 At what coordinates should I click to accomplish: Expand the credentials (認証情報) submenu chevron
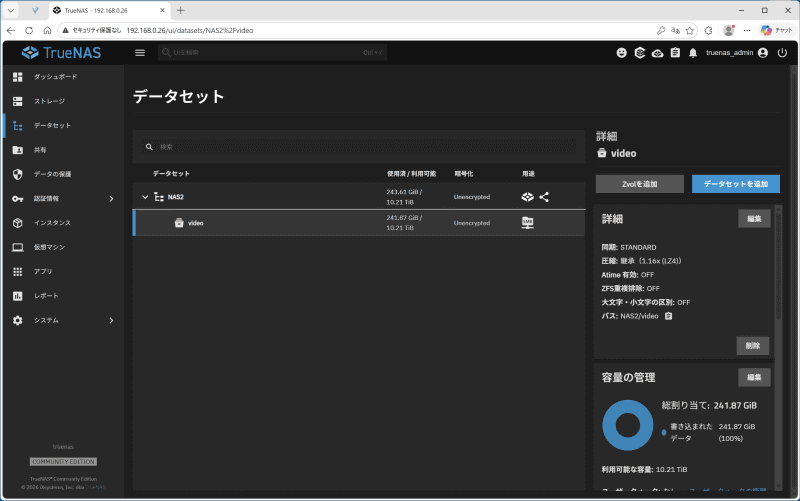pos(111,198)
